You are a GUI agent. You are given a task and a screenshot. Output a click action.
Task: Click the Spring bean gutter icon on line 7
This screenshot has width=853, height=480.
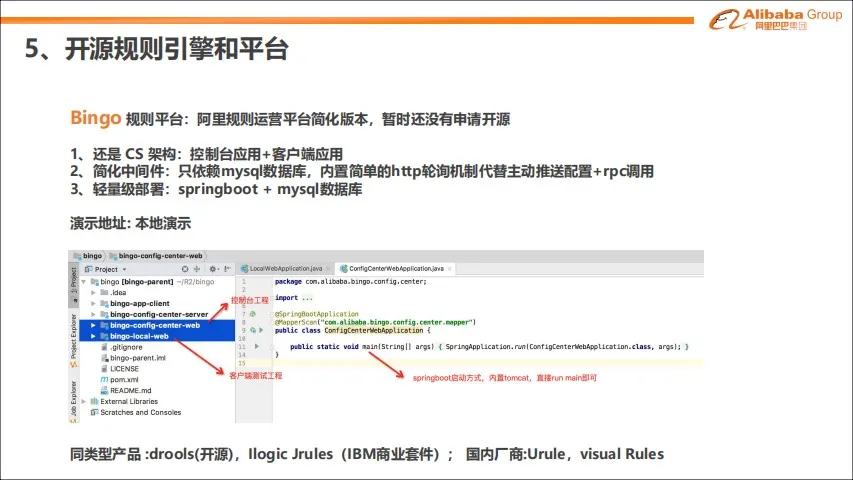click(253, 314)
